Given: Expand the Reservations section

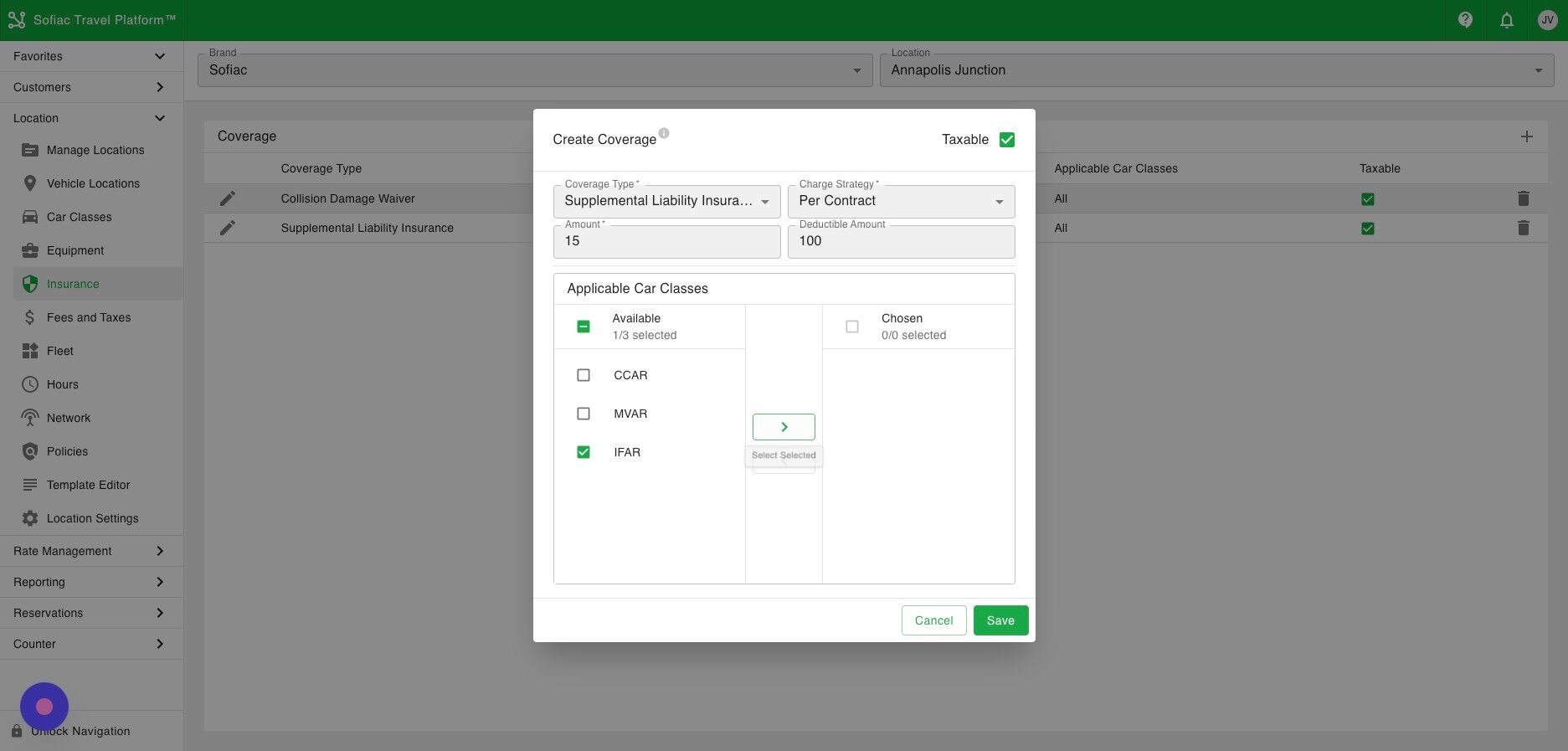Looking at the screenshot, I should pos(91,613).
